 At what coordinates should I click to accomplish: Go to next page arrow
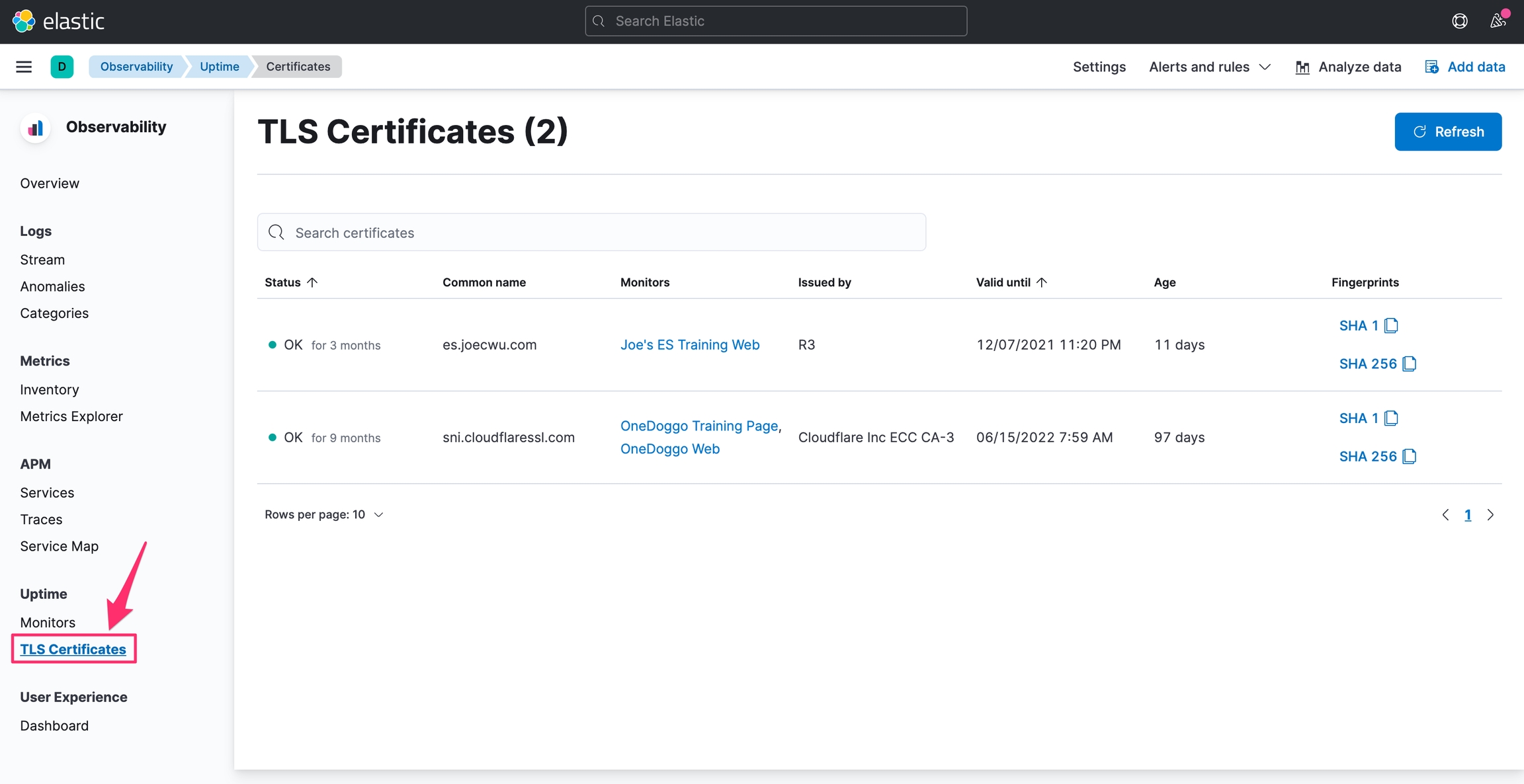pyautogui.click(x=1490, y=515)
